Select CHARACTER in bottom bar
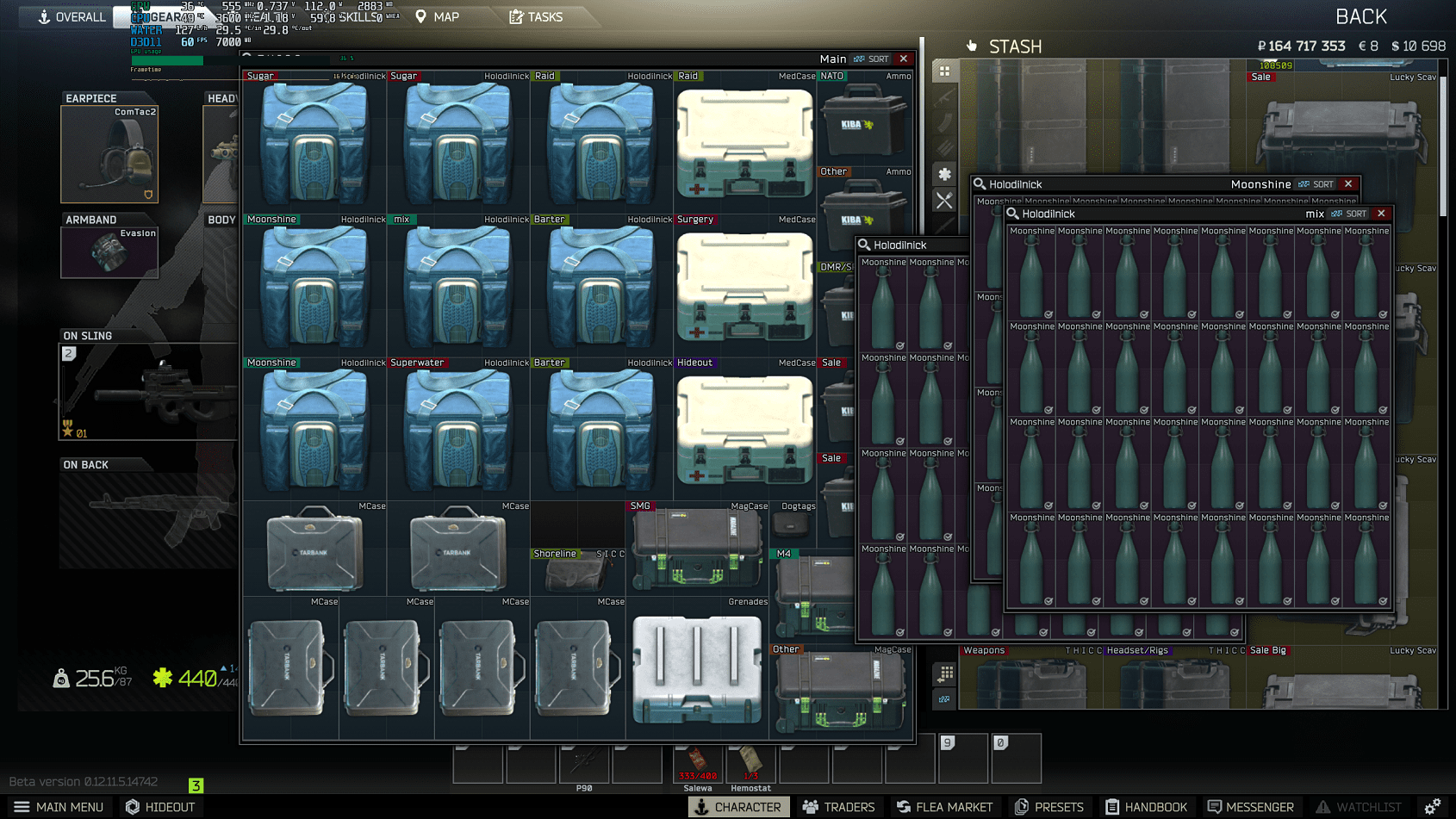 coord(738,807)
